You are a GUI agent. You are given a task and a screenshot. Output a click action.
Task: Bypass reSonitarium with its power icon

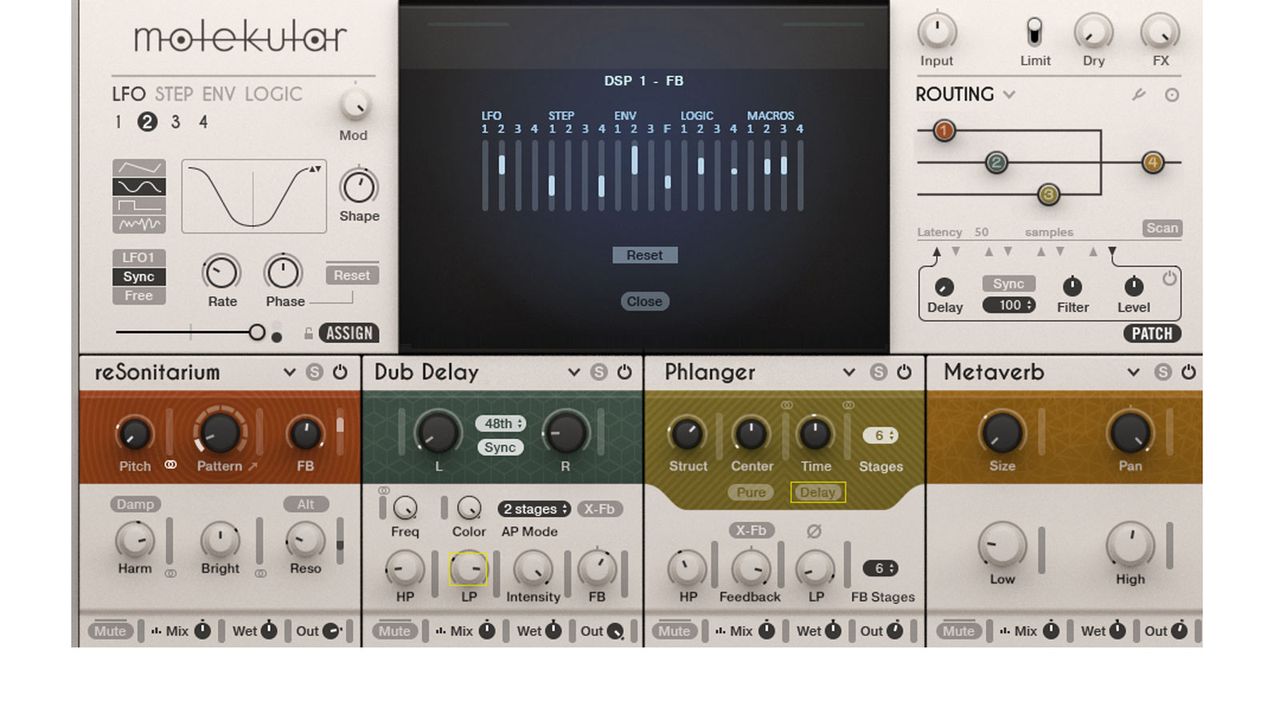[340, 372]
